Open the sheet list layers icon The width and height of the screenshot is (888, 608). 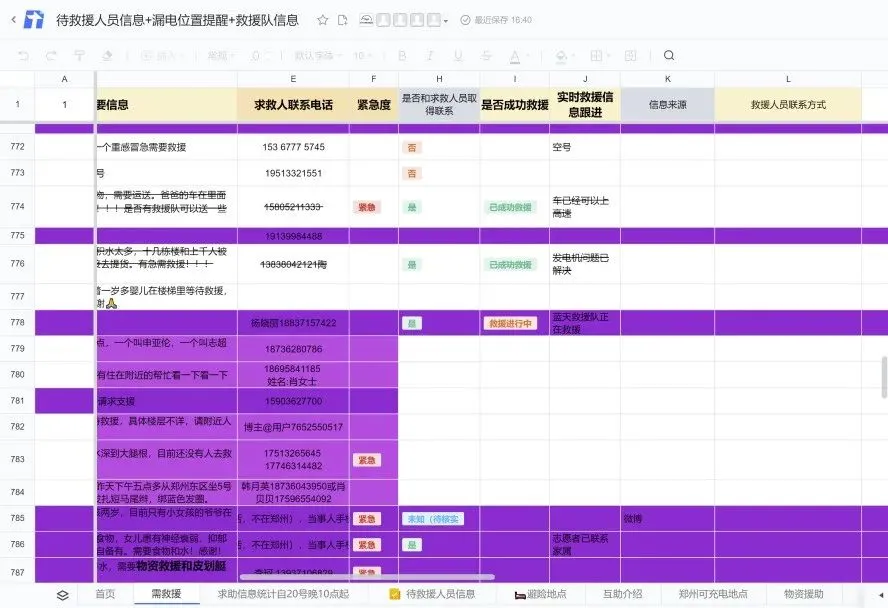point(63,595)
